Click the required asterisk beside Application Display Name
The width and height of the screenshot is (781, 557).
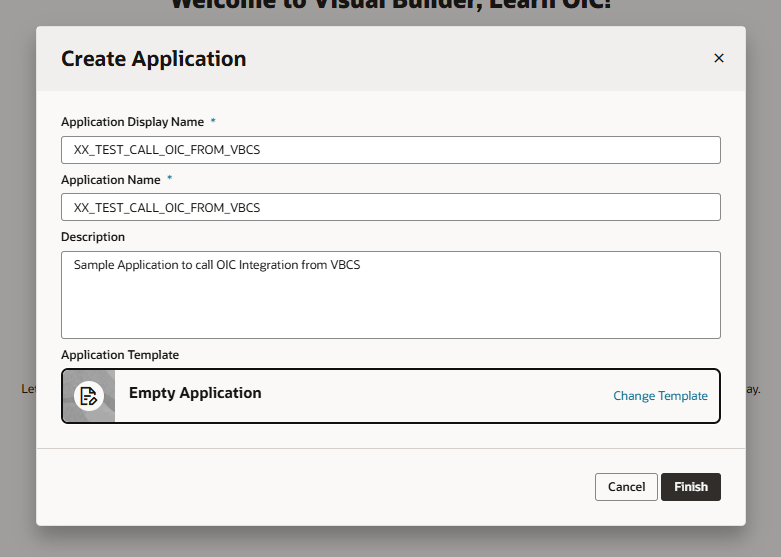click(213, 122)
